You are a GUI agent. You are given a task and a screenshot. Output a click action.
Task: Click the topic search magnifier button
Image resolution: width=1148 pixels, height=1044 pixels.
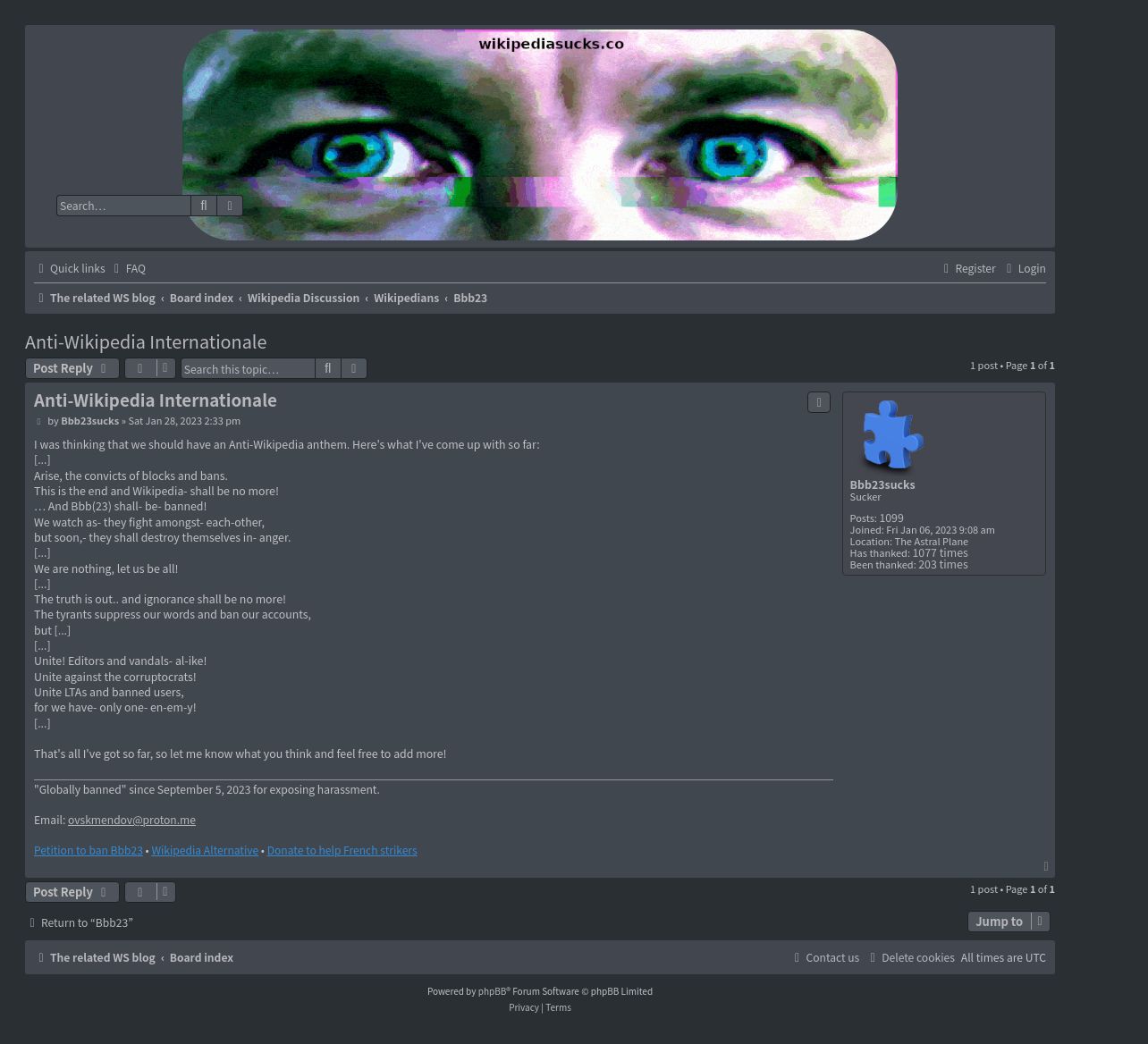[x=328, y=368]
